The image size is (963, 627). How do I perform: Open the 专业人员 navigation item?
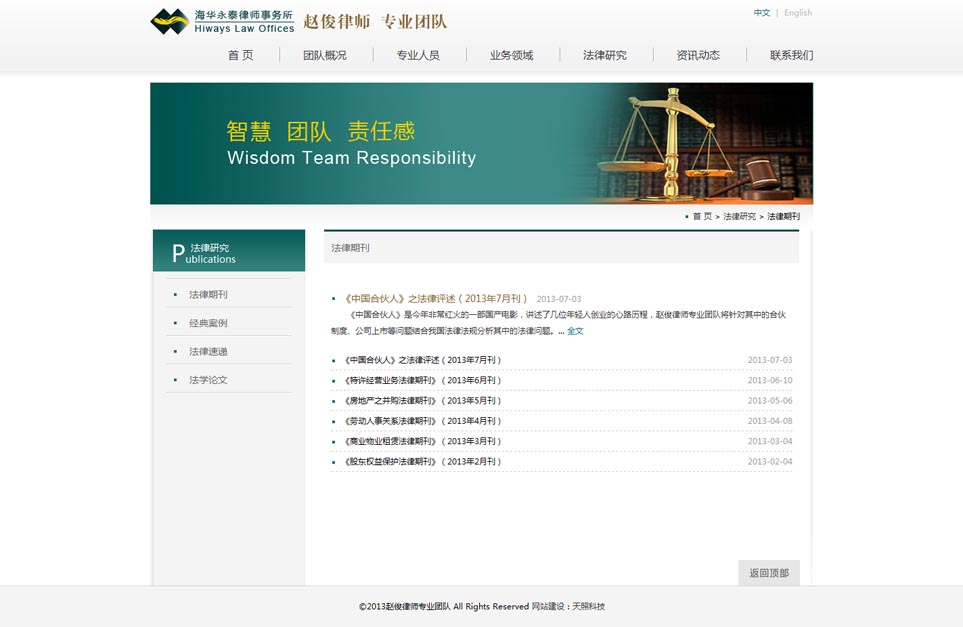418,55
